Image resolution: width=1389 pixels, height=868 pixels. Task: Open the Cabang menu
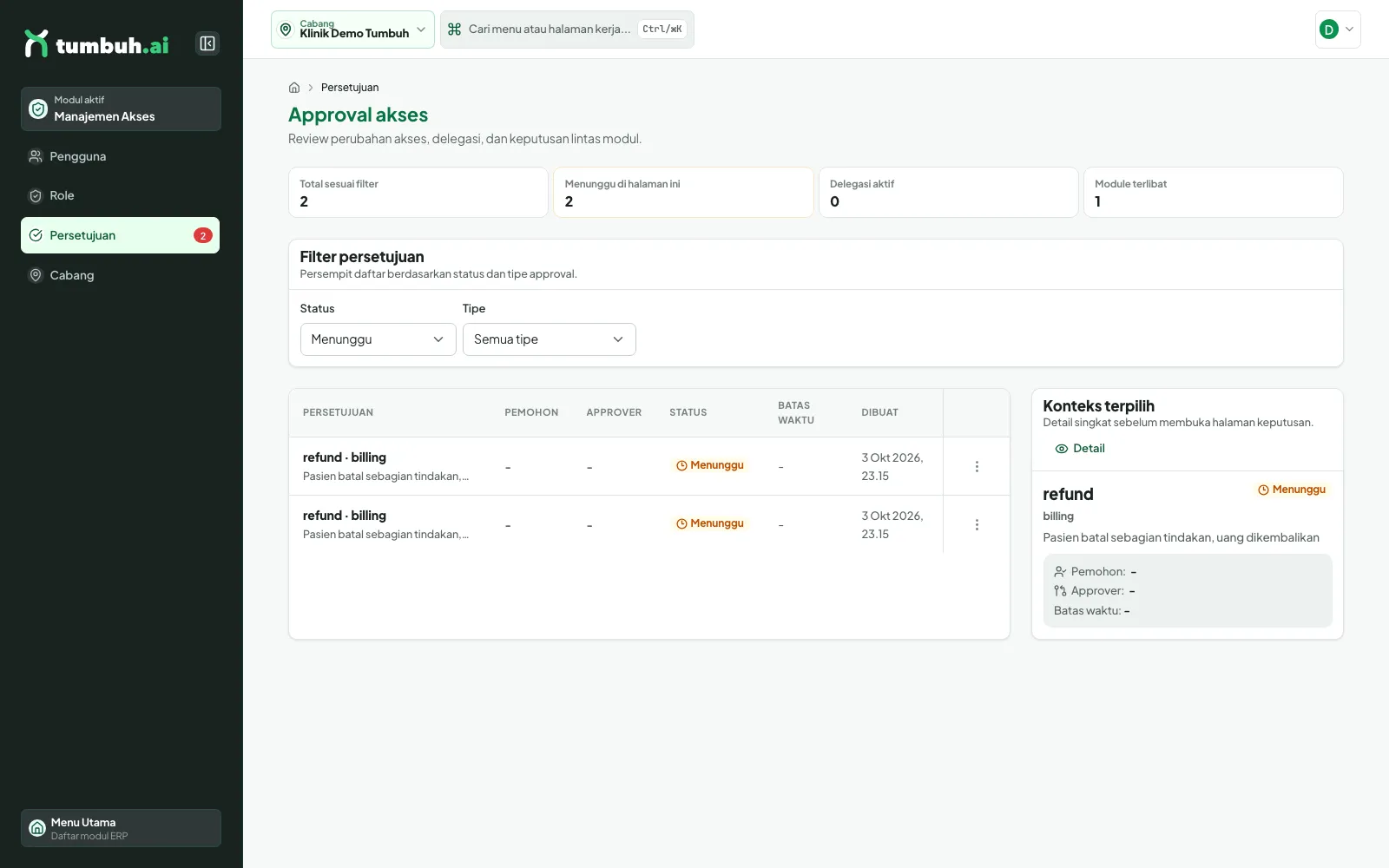pos(120,275)
